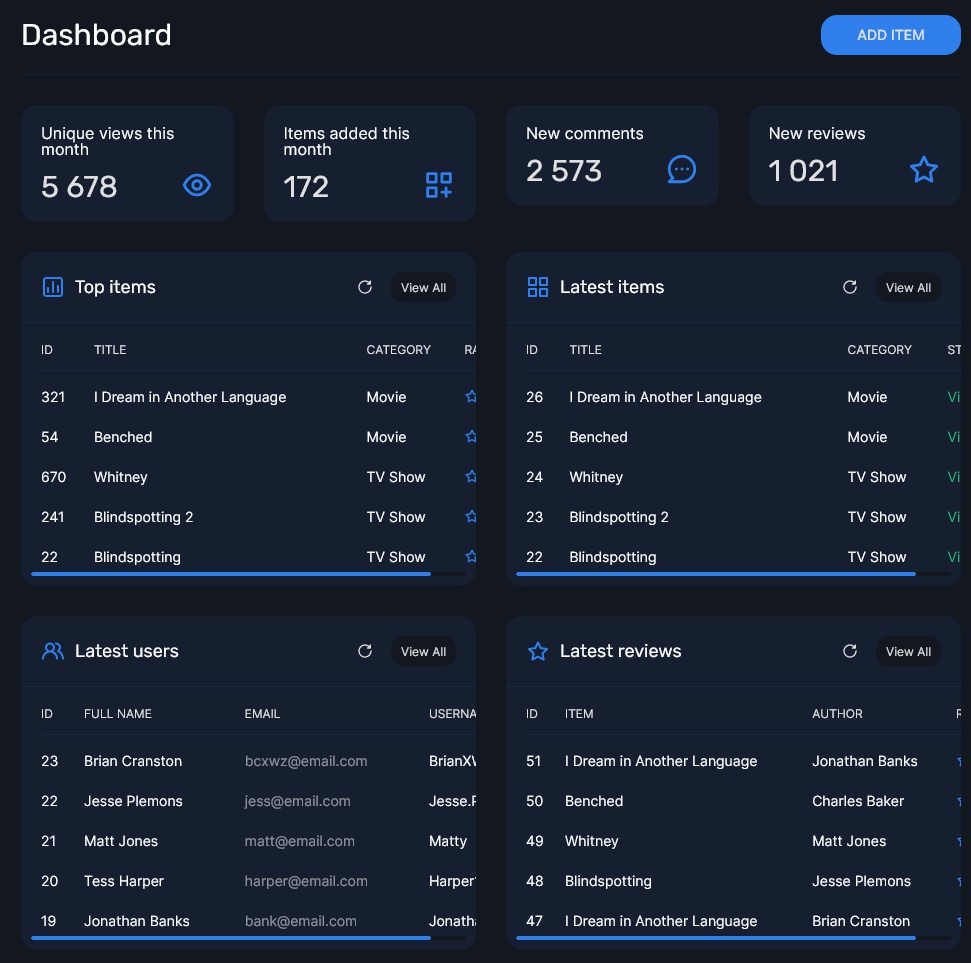Click the grid-plus icon in Items added card

click(x=439, y=185)
